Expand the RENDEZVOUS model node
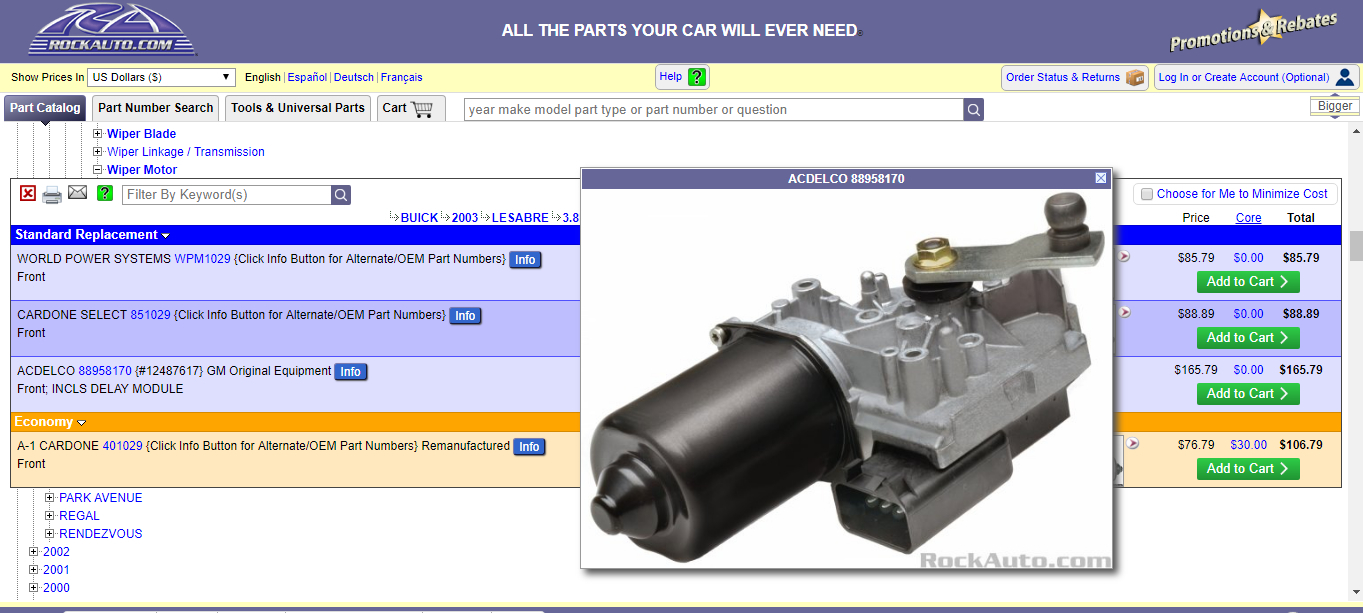This screenshot has width=1363, height=613. coord(50,534)
